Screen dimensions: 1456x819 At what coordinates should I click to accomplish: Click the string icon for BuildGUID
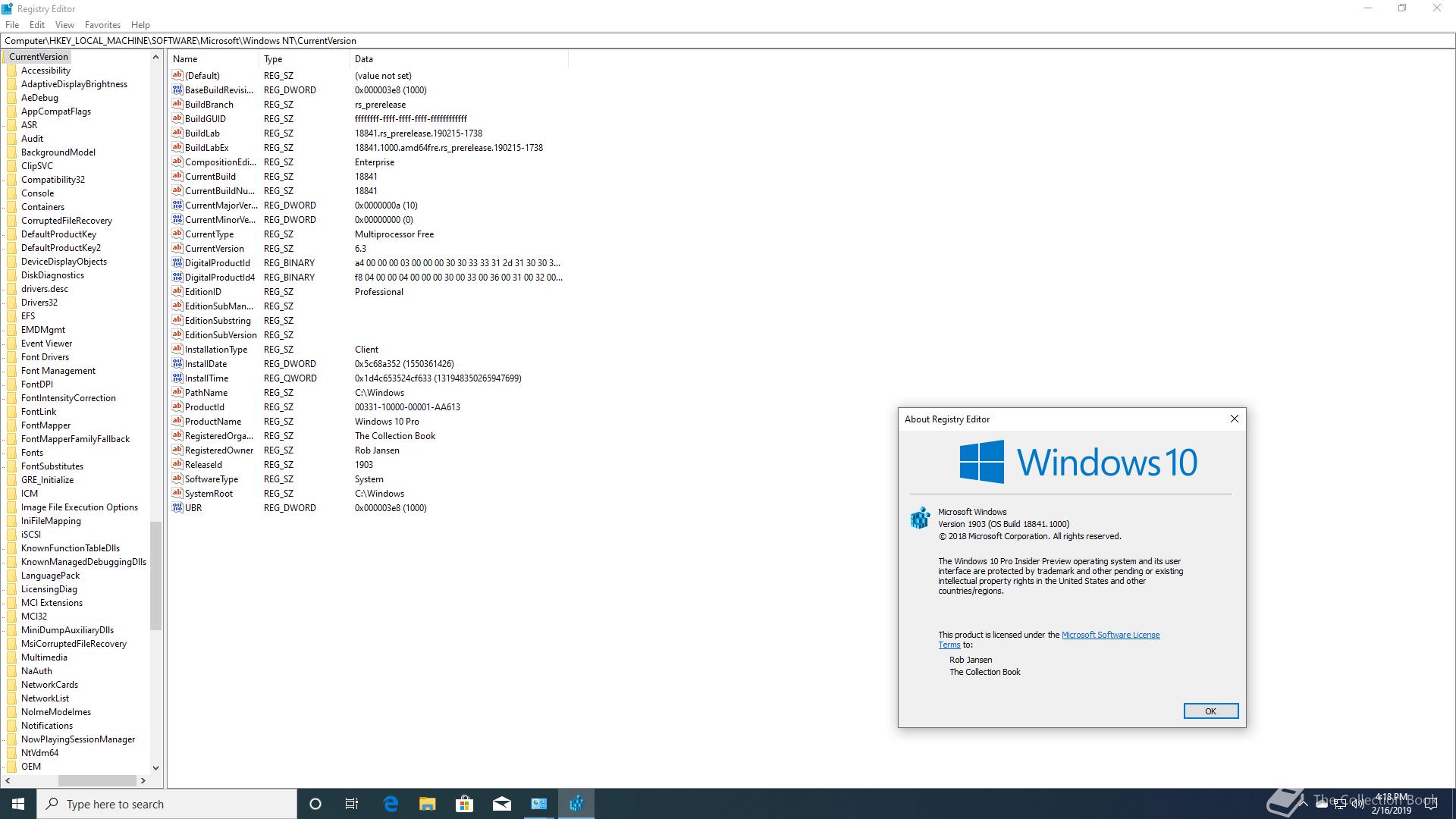177,119
